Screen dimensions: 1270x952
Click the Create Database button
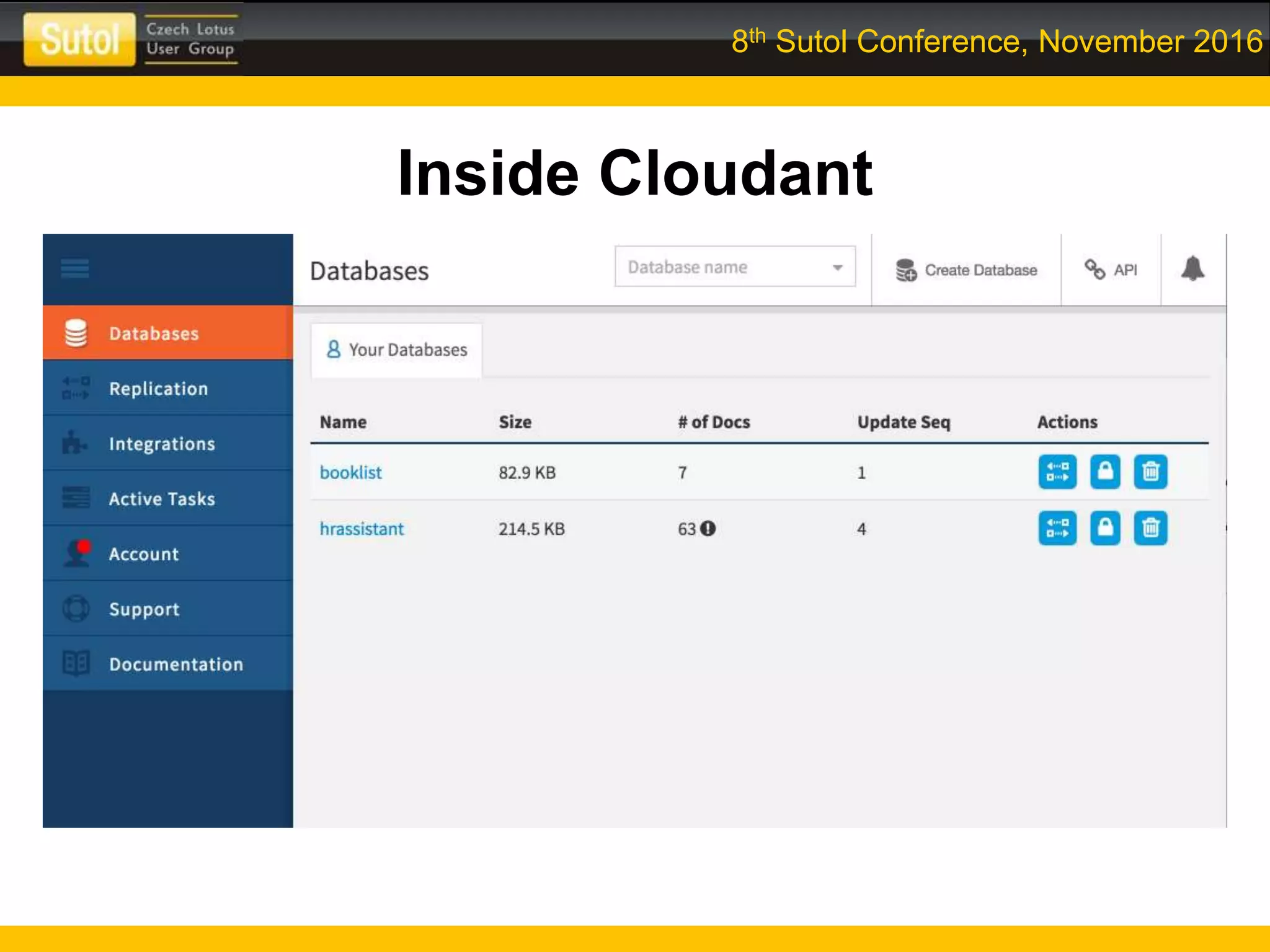(966, 270)
